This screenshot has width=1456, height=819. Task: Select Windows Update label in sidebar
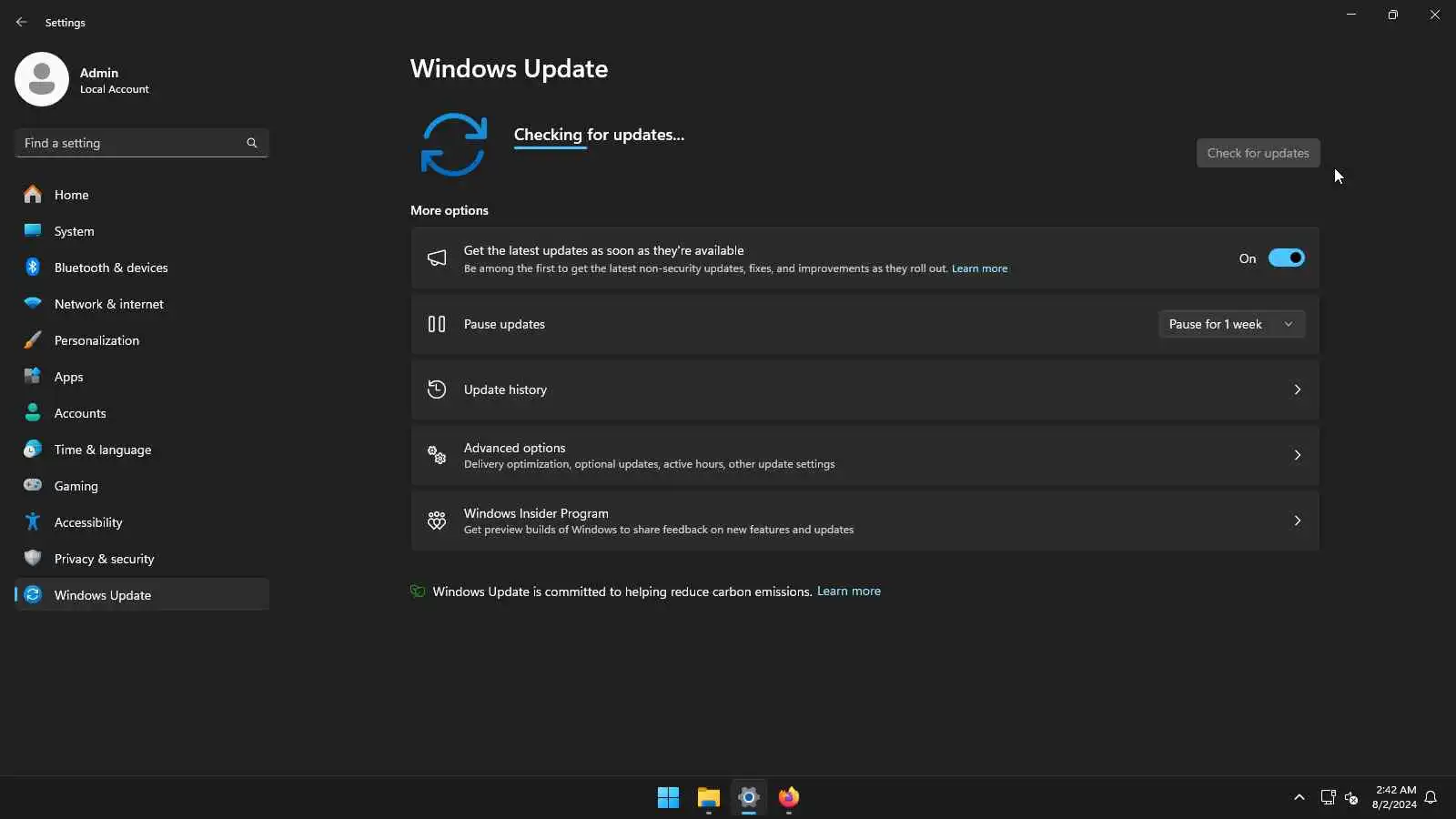click(103, 595)
